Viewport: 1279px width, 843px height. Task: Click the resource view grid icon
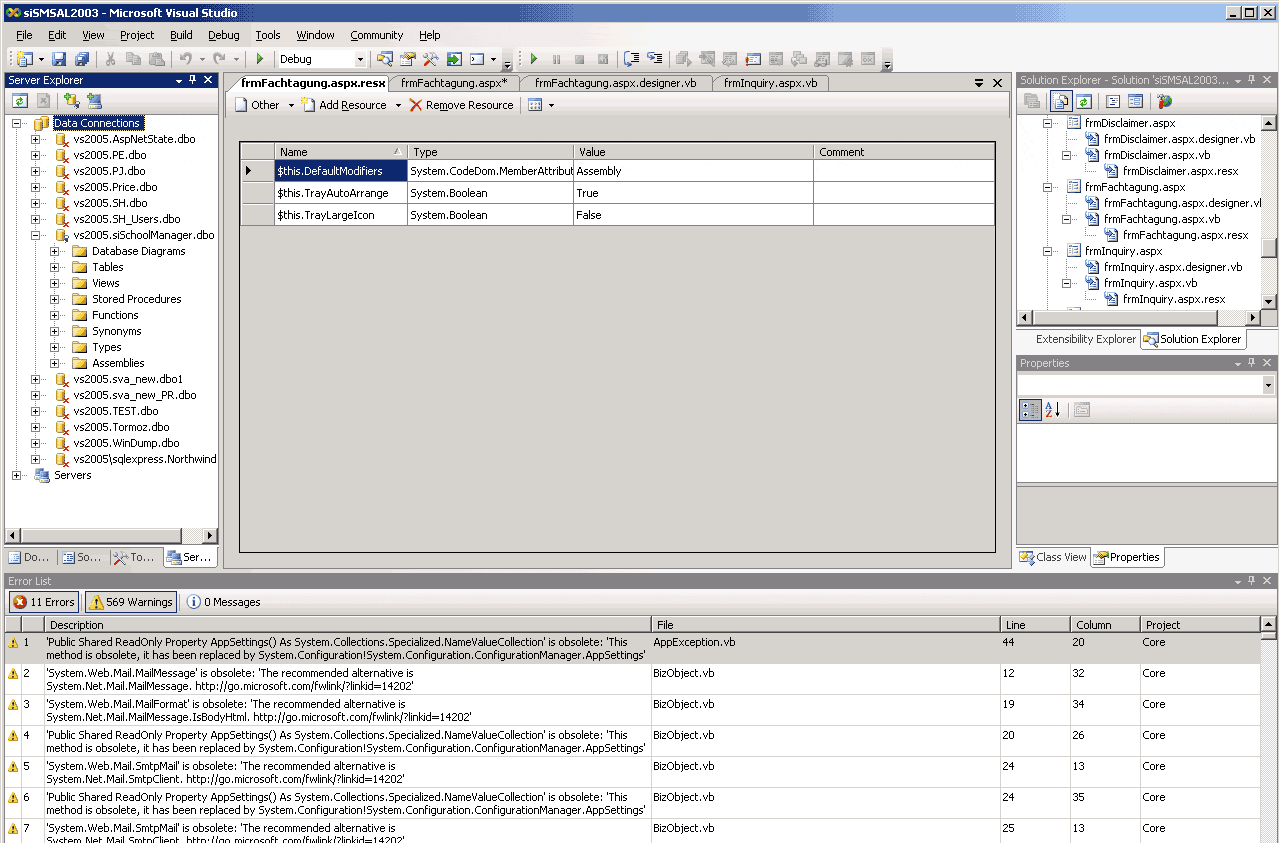(x=535, y=105)
